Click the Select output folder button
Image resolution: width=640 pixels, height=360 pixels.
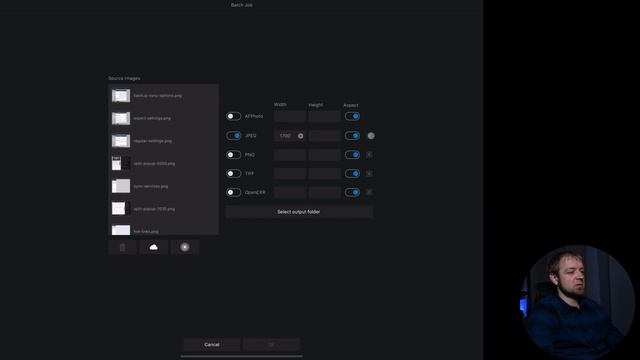point(299,212)
